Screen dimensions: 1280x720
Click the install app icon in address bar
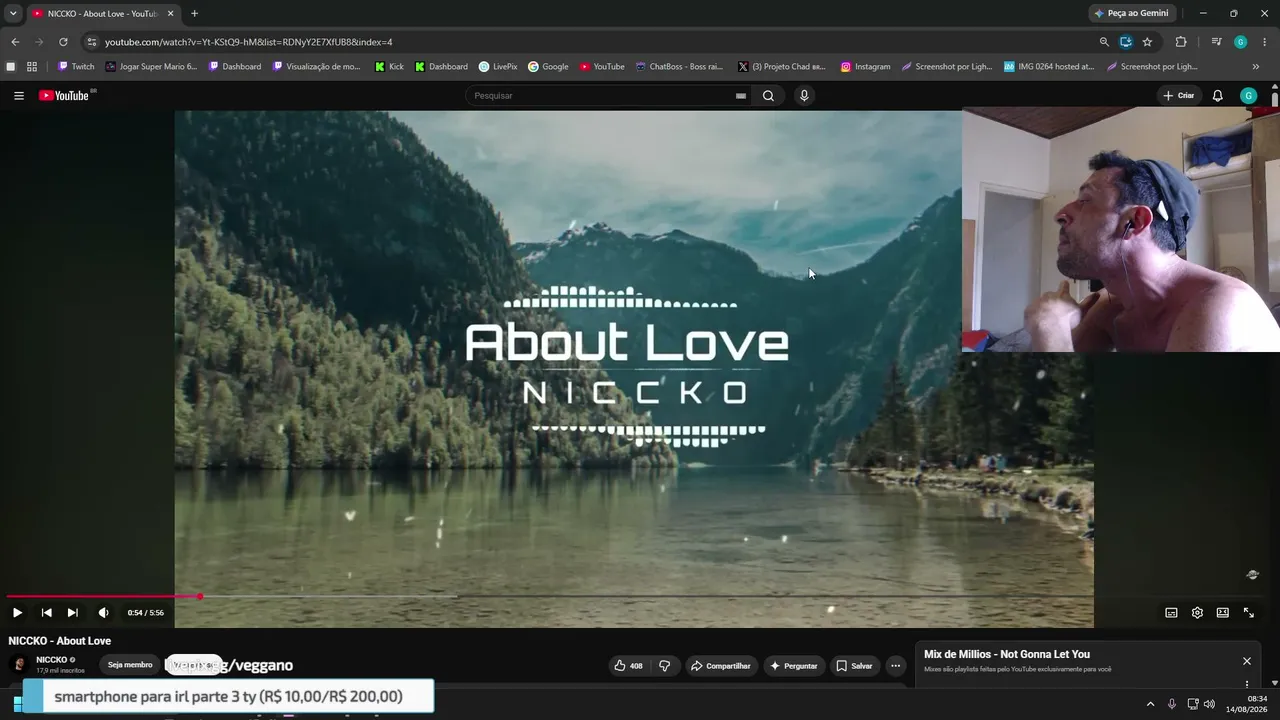(1126, 42)
